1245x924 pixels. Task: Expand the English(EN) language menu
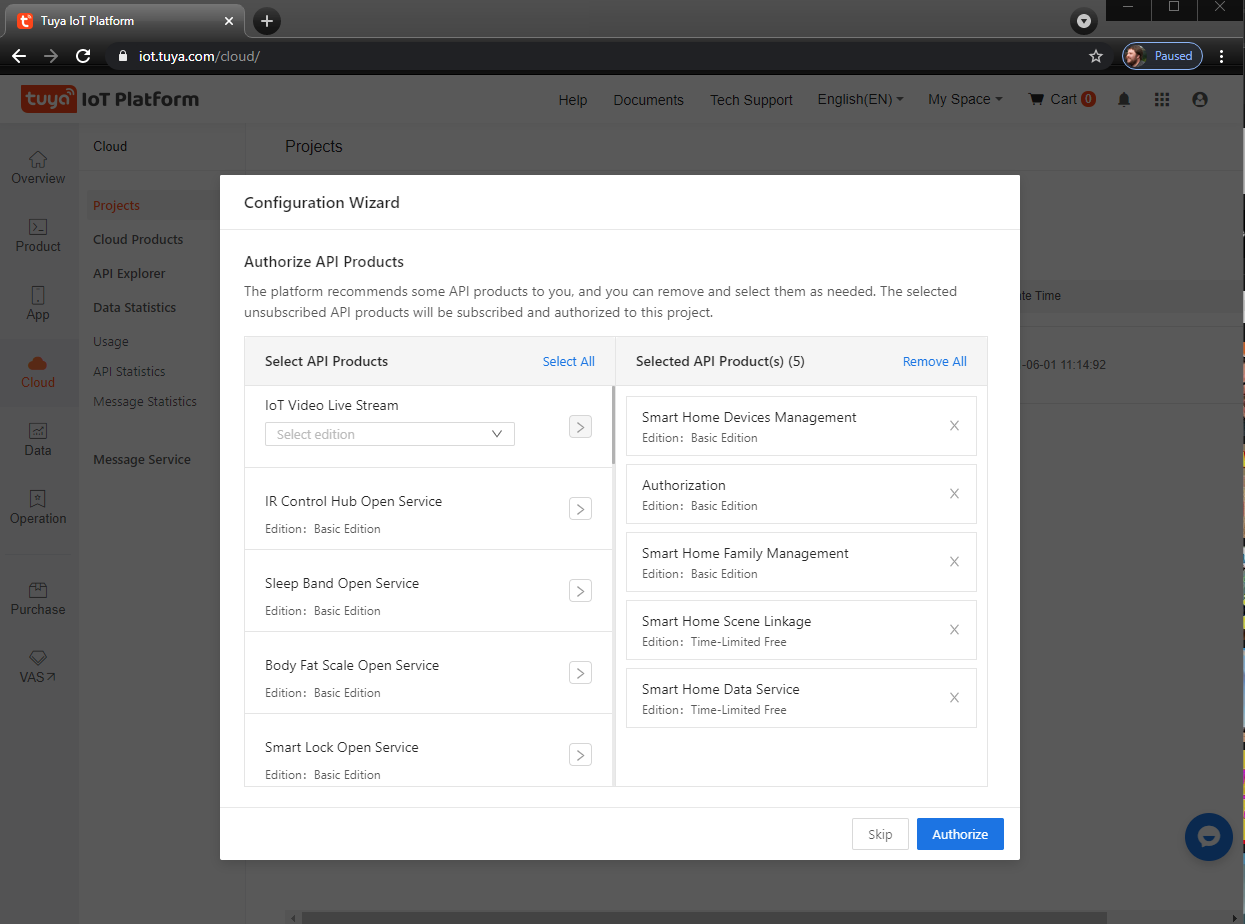(x=860, y=99)
